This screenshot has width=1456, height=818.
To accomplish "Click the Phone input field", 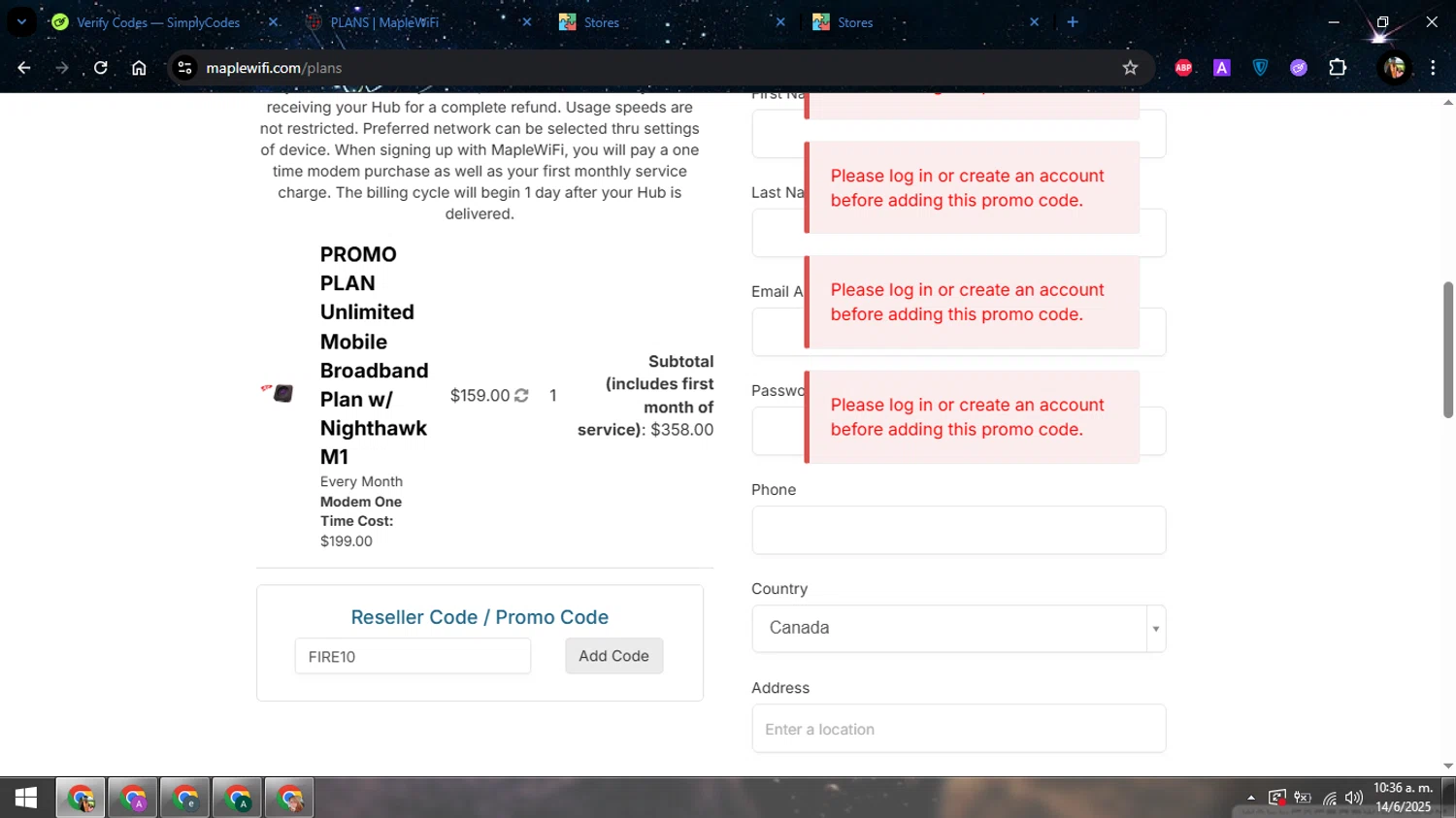I will (x=958, y=530).
